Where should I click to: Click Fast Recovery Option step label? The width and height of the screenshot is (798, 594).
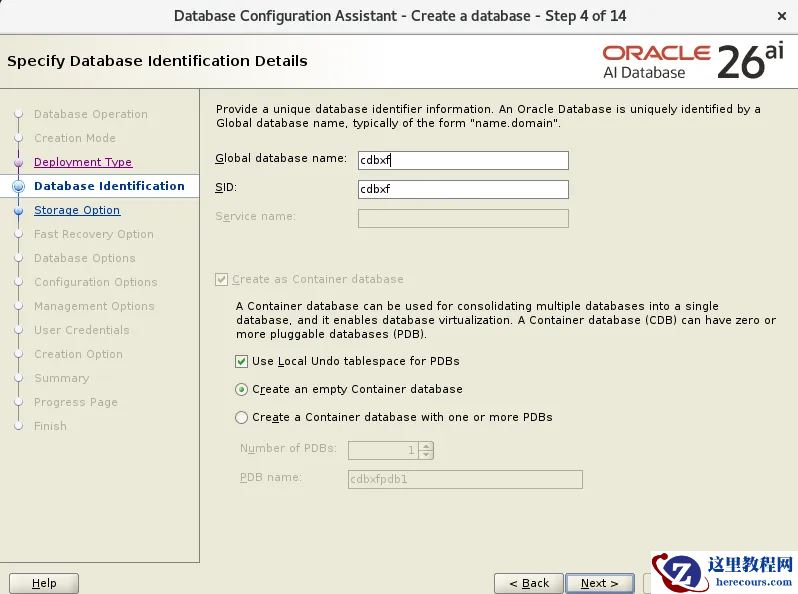[94, 234]
